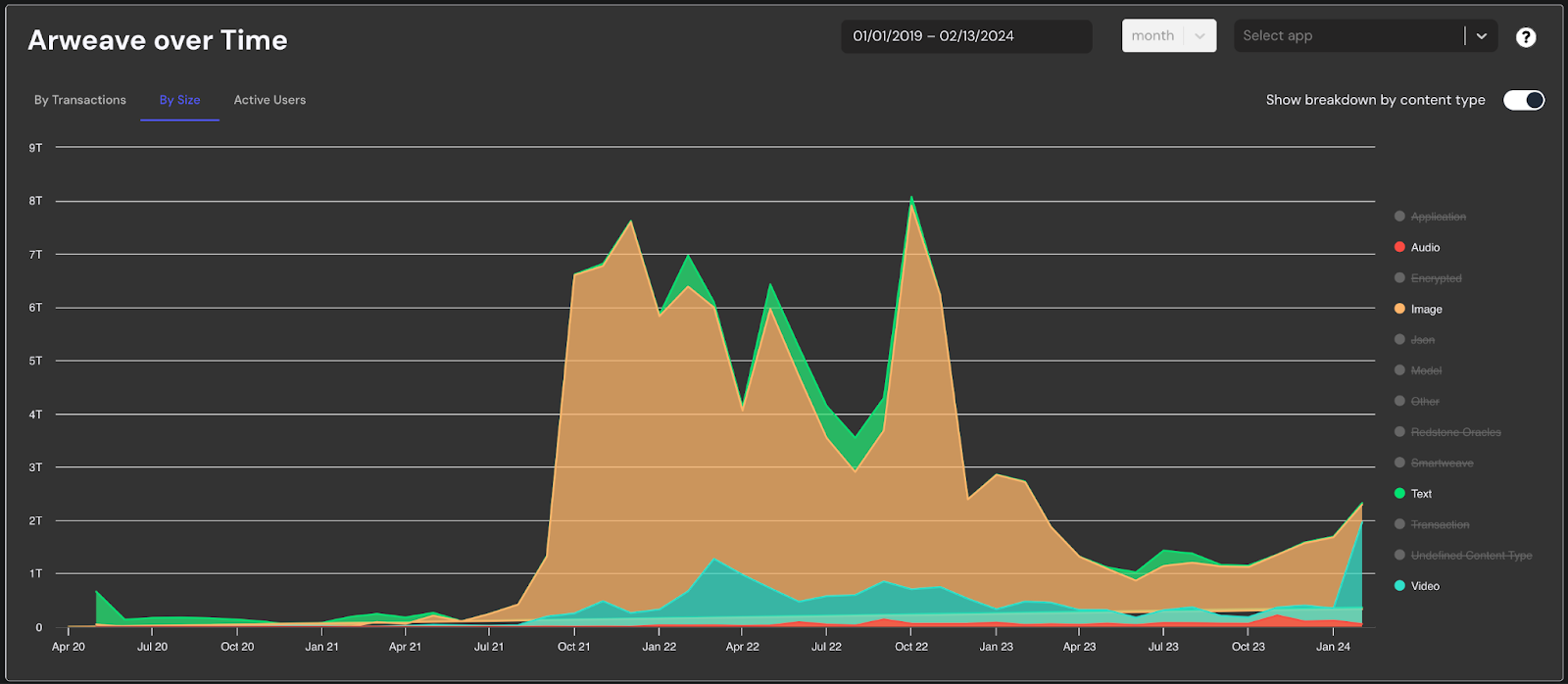Screen dimensions: 1568x684
Task: Click the Select app search field
Action: [1347, 36]
